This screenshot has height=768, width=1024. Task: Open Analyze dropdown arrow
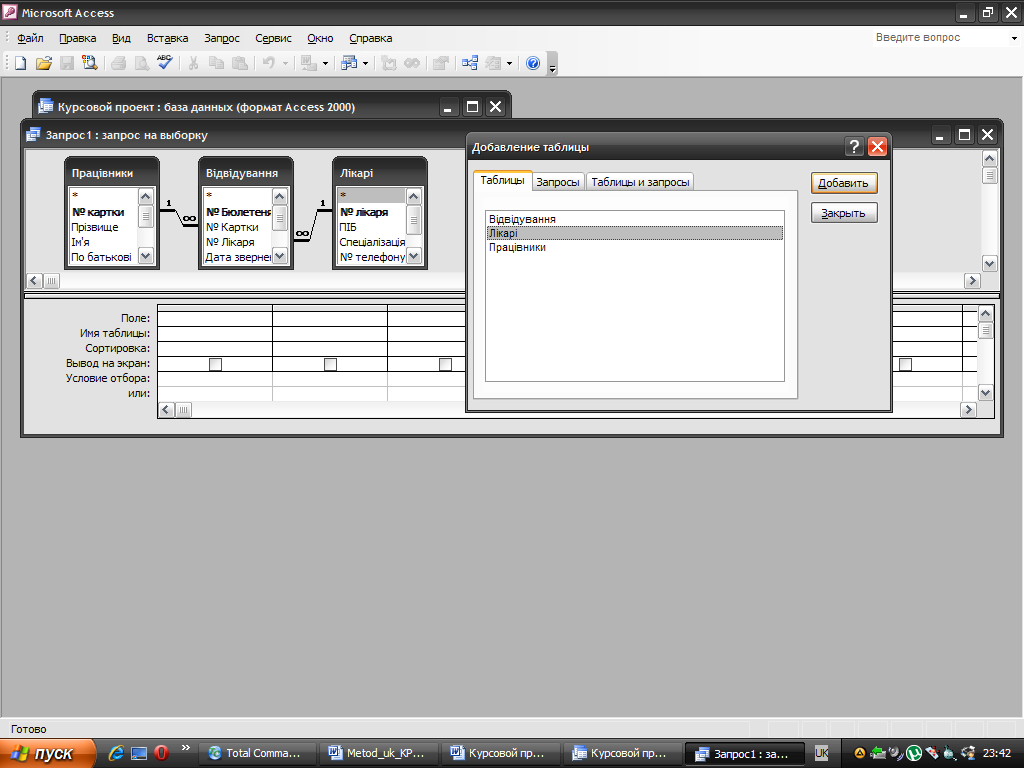click(366, 63)
